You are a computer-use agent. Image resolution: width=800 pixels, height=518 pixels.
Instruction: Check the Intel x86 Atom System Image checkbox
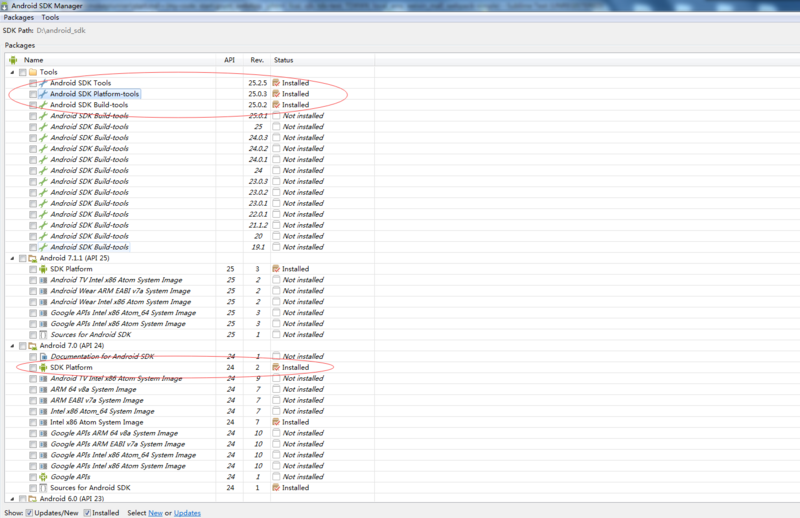(x=33, y=422)
